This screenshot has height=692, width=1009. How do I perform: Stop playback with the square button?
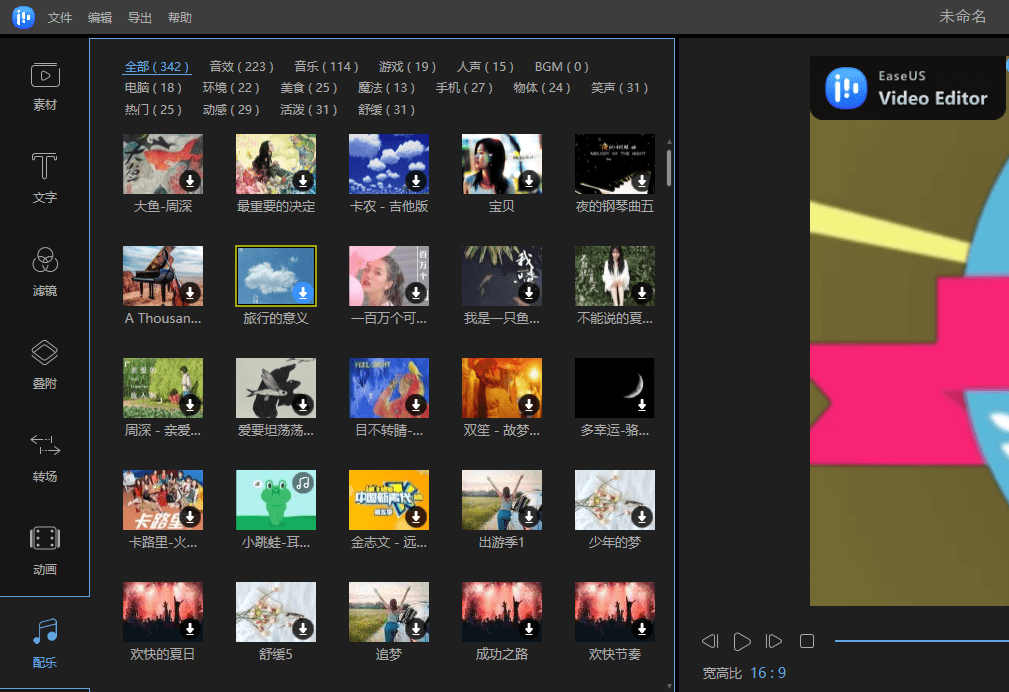click(x=807, y=641)
